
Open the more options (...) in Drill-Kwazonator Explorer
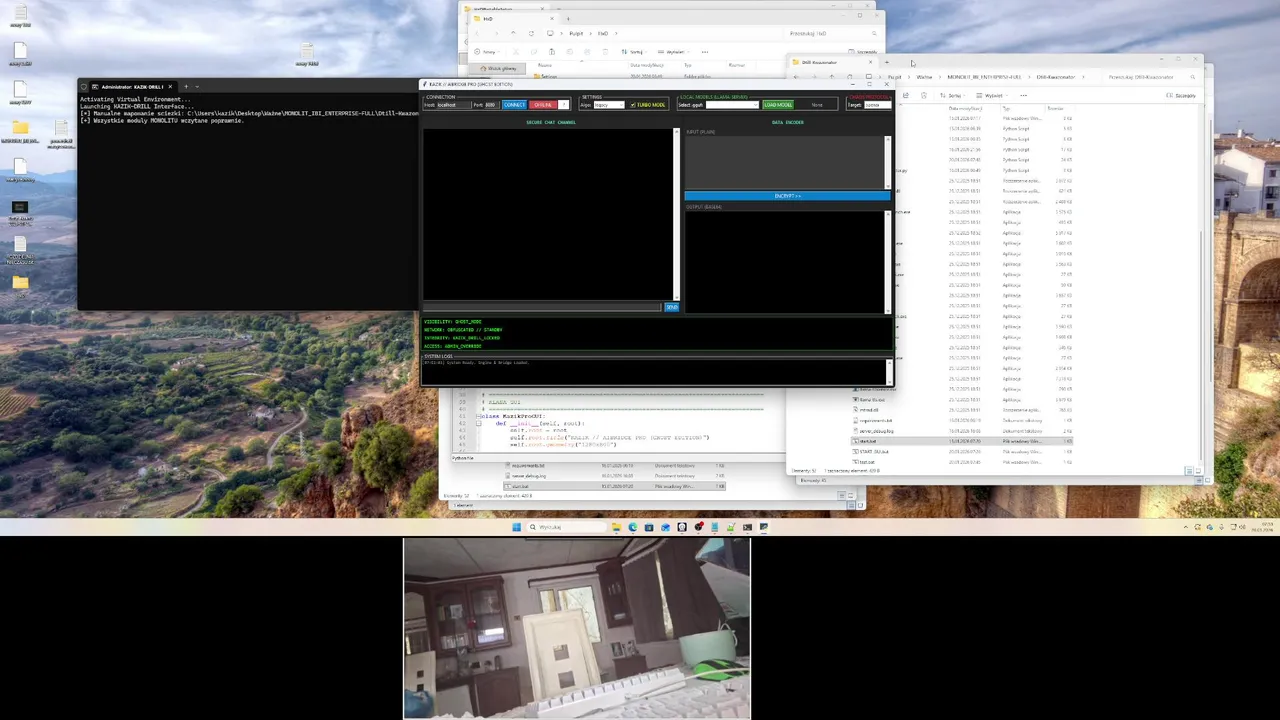[x=1023, y=96]
